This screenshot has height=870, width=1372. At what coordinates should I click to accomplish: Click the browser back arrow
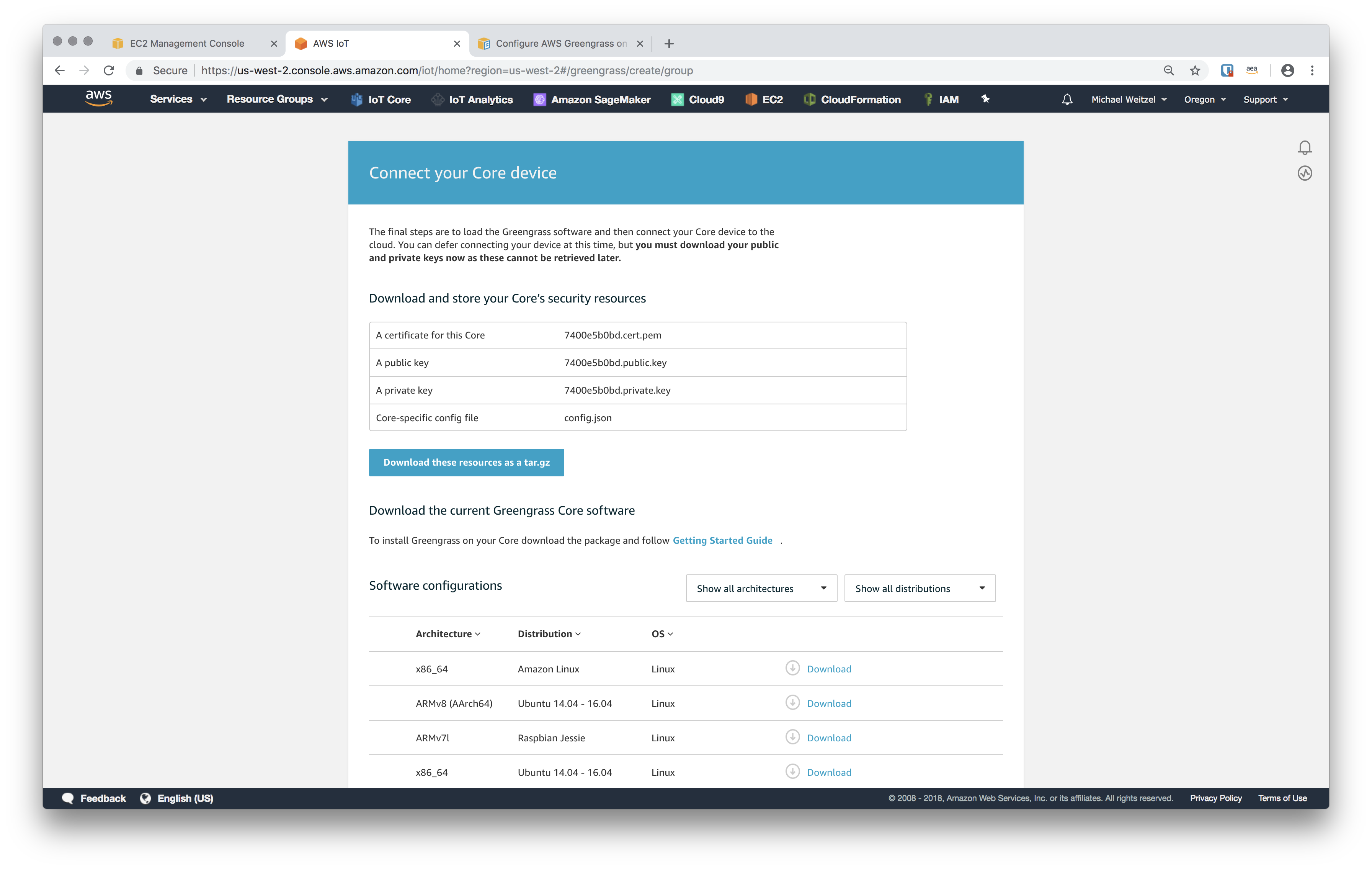coord(60,70)
